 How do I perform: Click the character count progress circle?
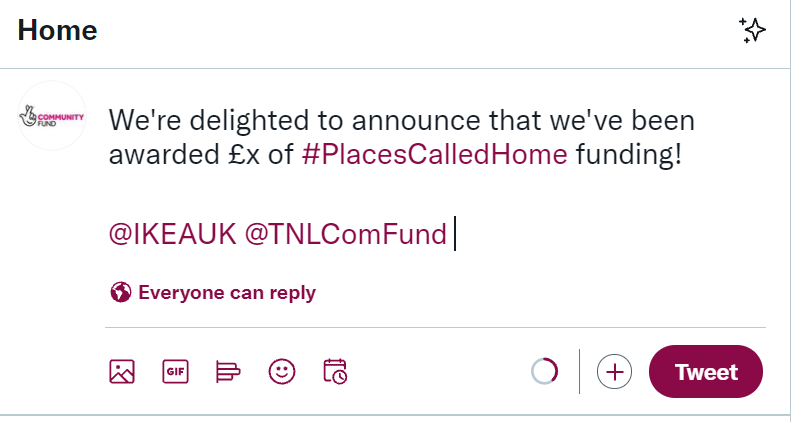[x=545, y=372]
